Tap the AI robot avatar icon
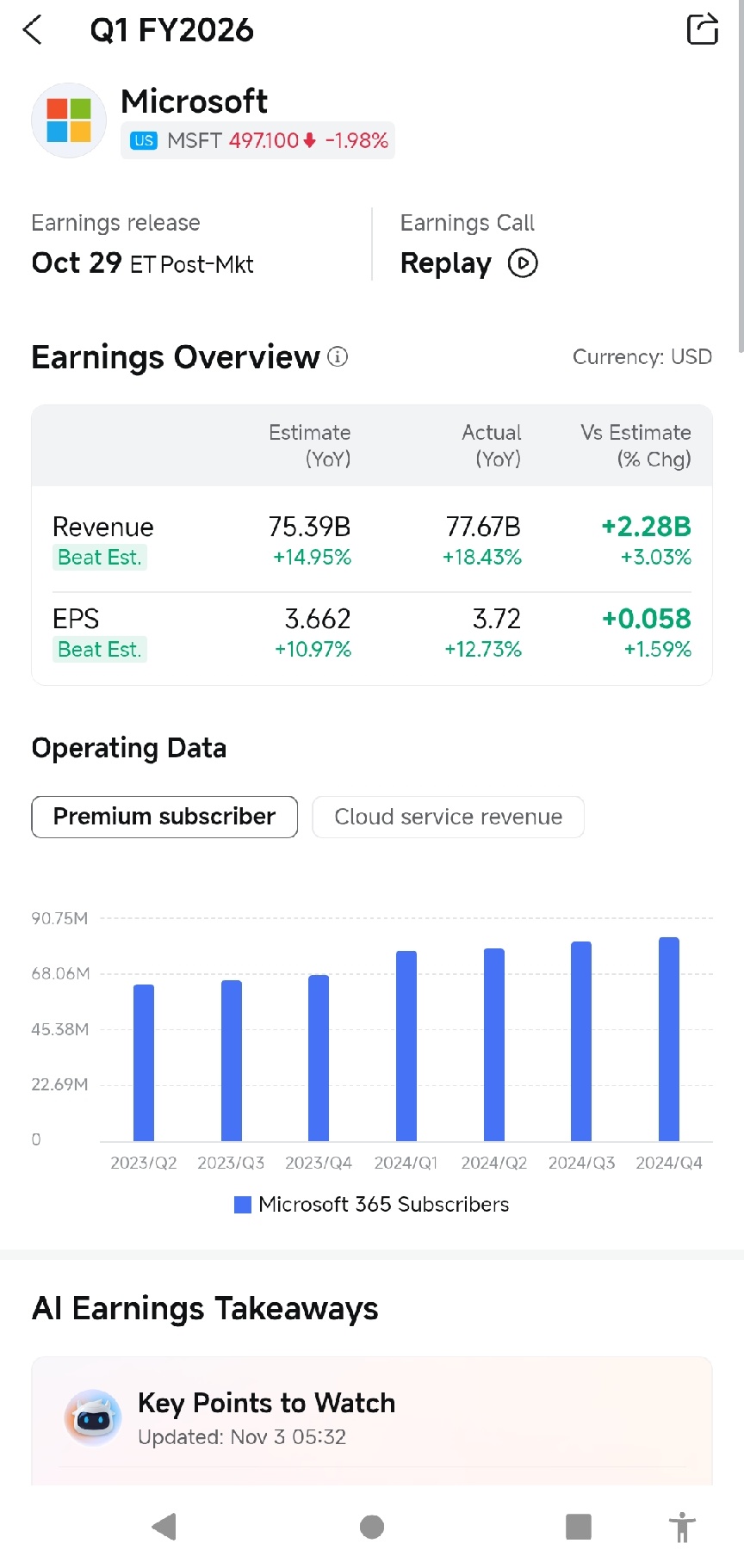The height and width of the screenshot is (1568, 744). click(93, 1417)
